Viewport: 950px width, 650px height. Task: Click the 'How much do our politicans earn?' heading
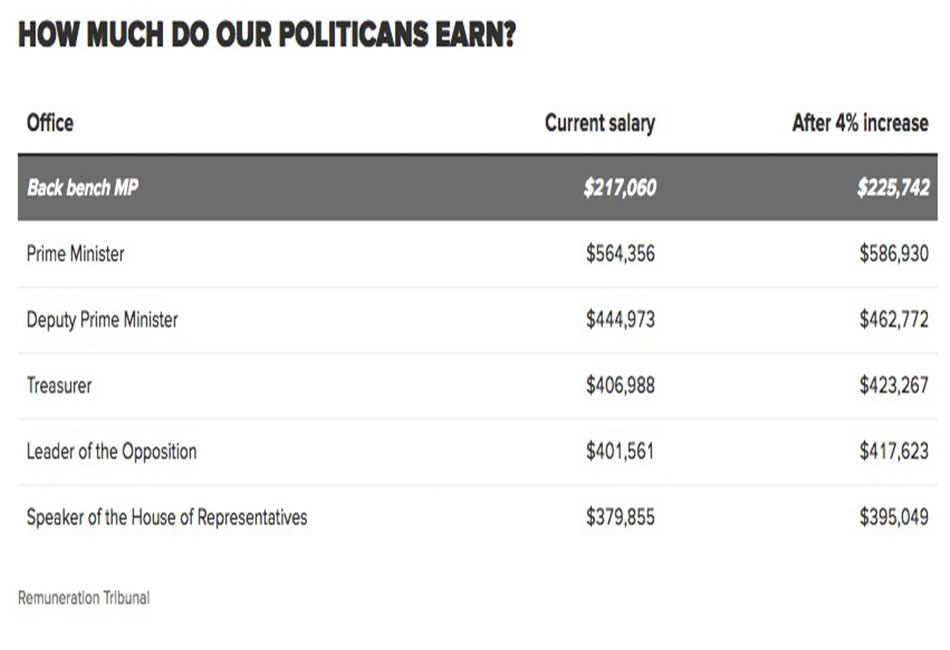coord(267,34)
